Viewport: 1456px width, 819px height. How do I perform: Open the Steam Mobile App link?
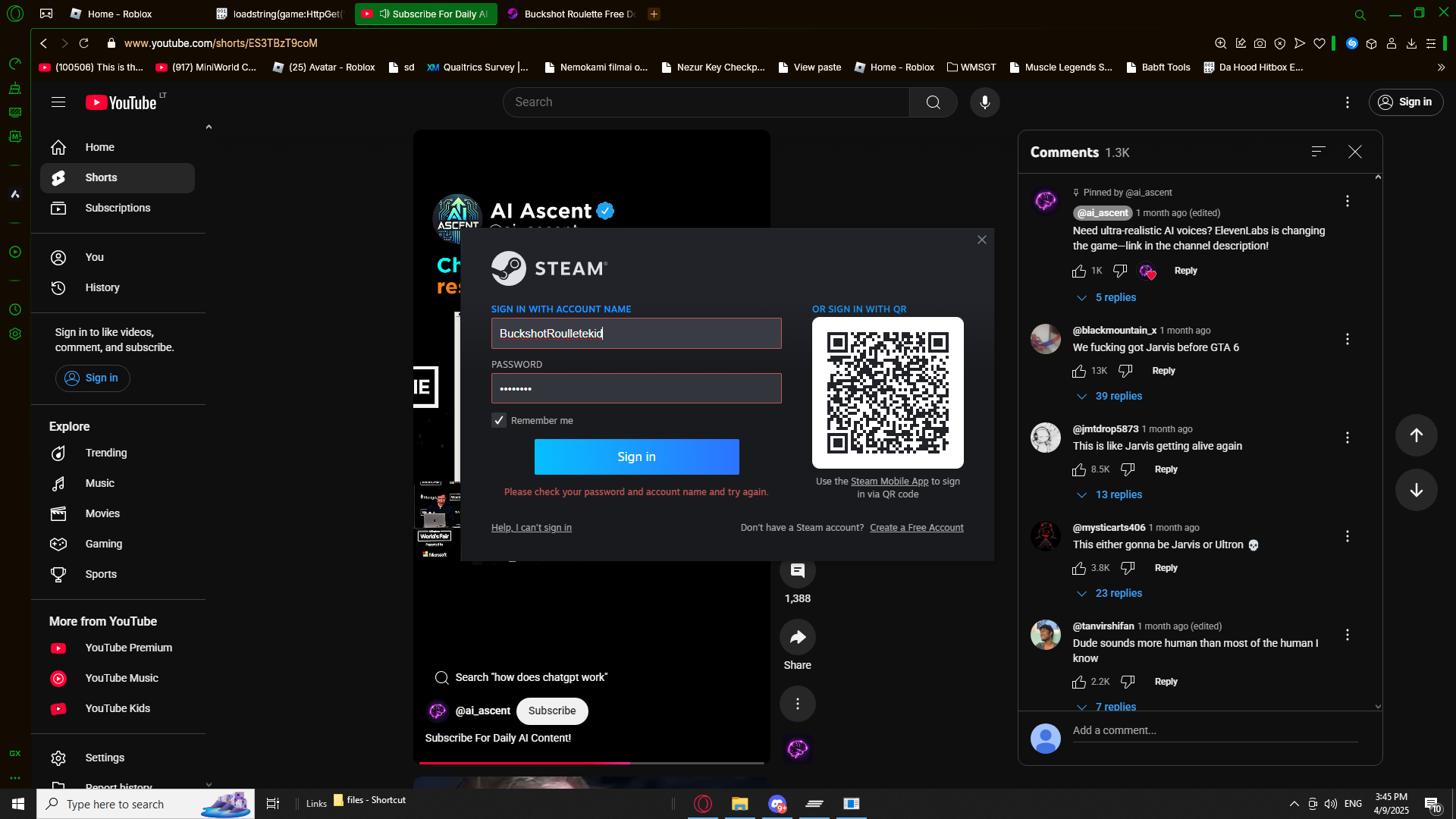[890, 482]
